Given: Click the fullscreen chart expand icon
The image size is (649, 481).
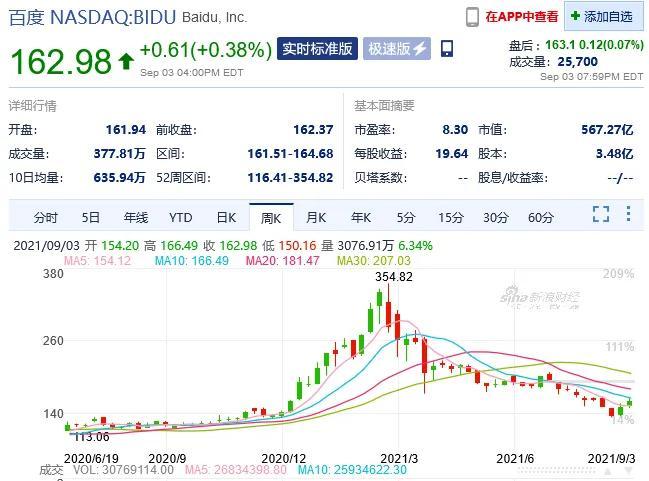Looking at the screenshot, I should point(601,214).
